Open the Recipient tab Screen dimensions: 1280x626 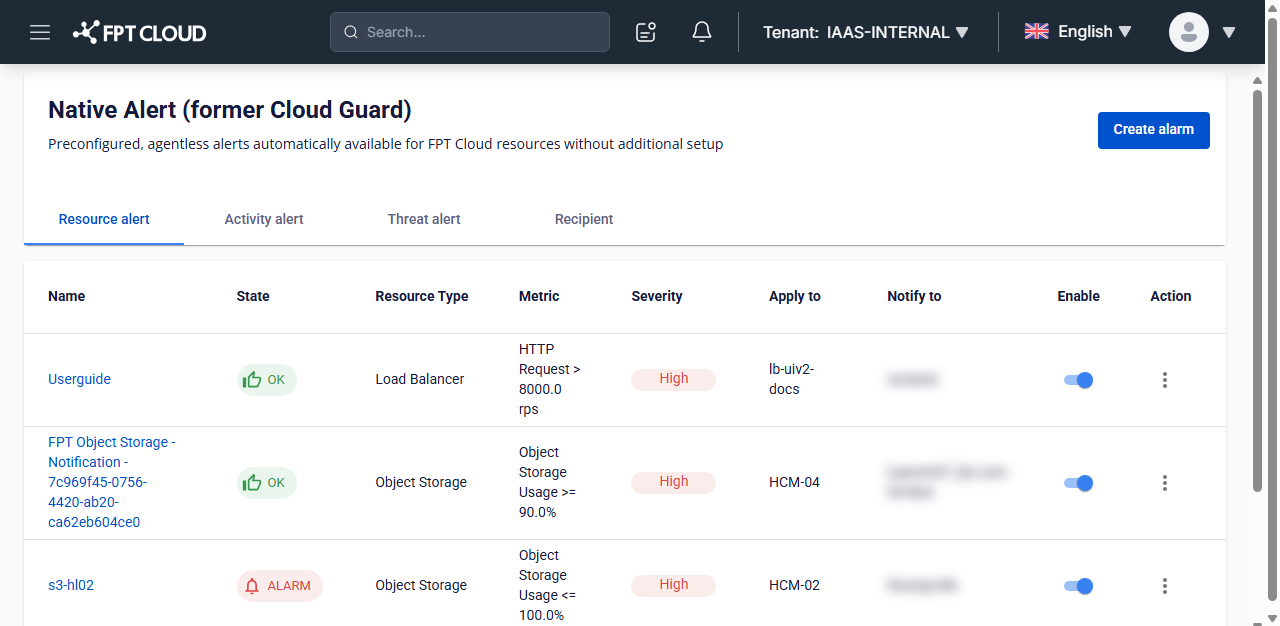584,219
